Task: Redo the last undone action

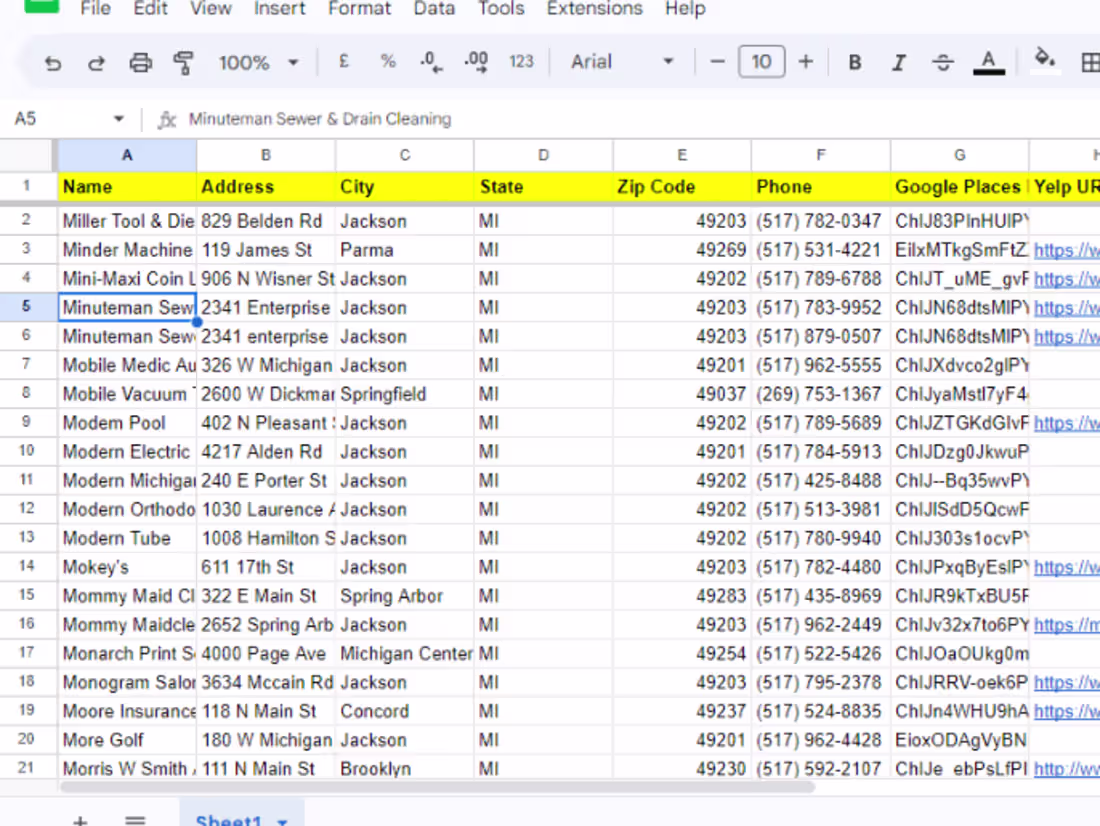Action: point(96,61)
